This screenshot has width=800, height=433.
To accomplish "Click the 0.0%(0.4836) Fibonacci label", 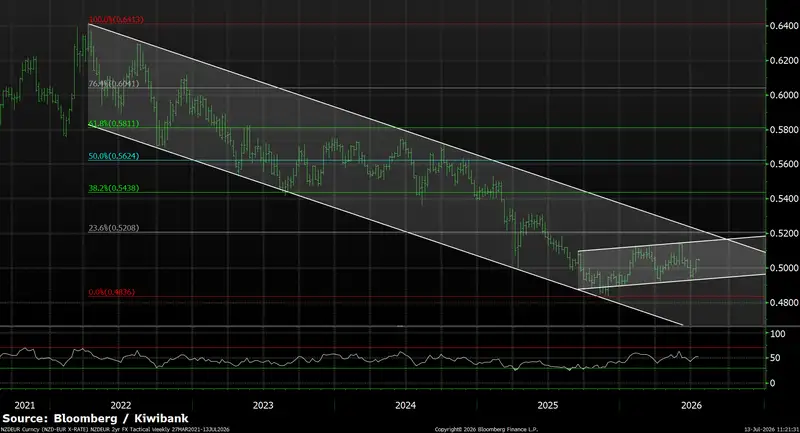I will pyautogui.click(x=111, y=292).
